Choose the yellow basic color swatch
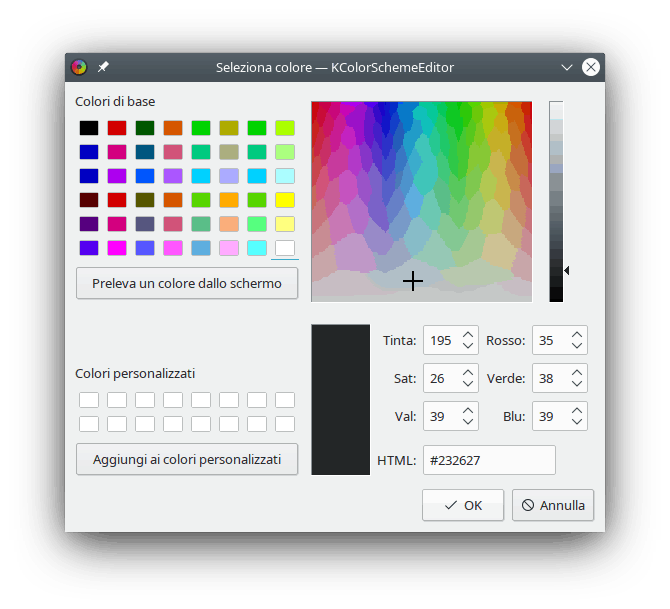Screen dimensions: 670x609 285,200
